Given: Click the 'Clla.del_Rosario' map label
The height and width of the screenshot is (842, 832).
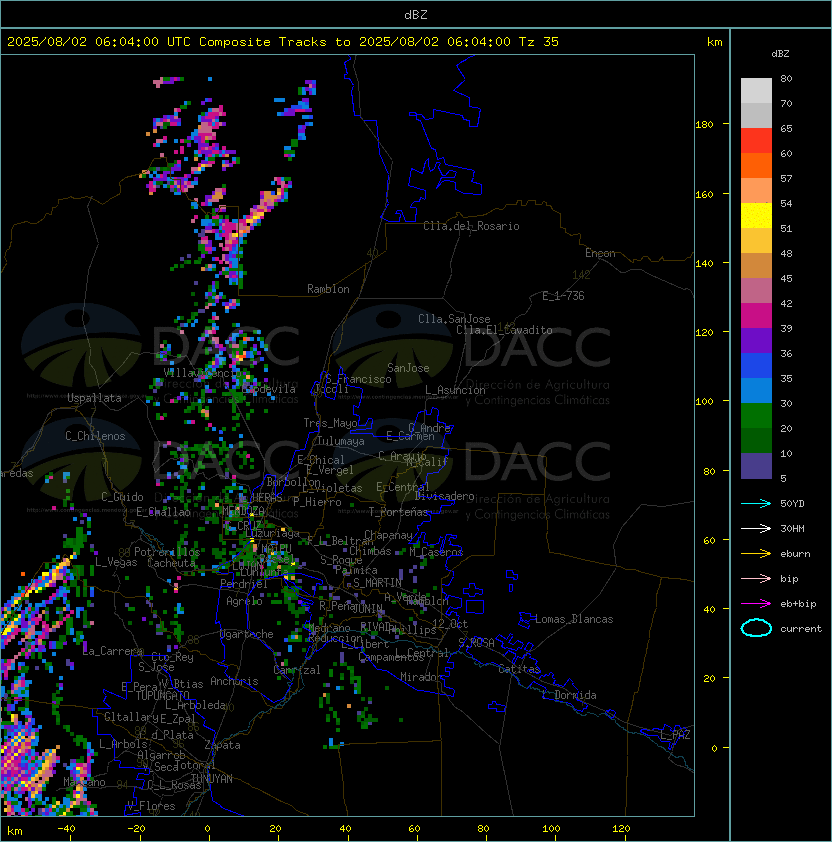Looking at the screenshot, I should click(x=471, y=226).
